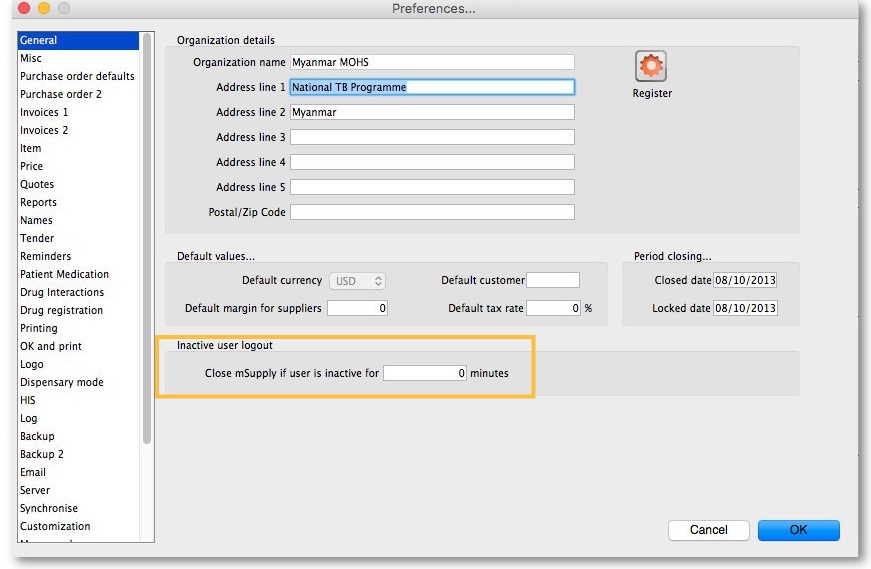The width and height of the screenshot is (871, 569).
Task: Click the Closed date field
Action: click(x=745, y=280)
